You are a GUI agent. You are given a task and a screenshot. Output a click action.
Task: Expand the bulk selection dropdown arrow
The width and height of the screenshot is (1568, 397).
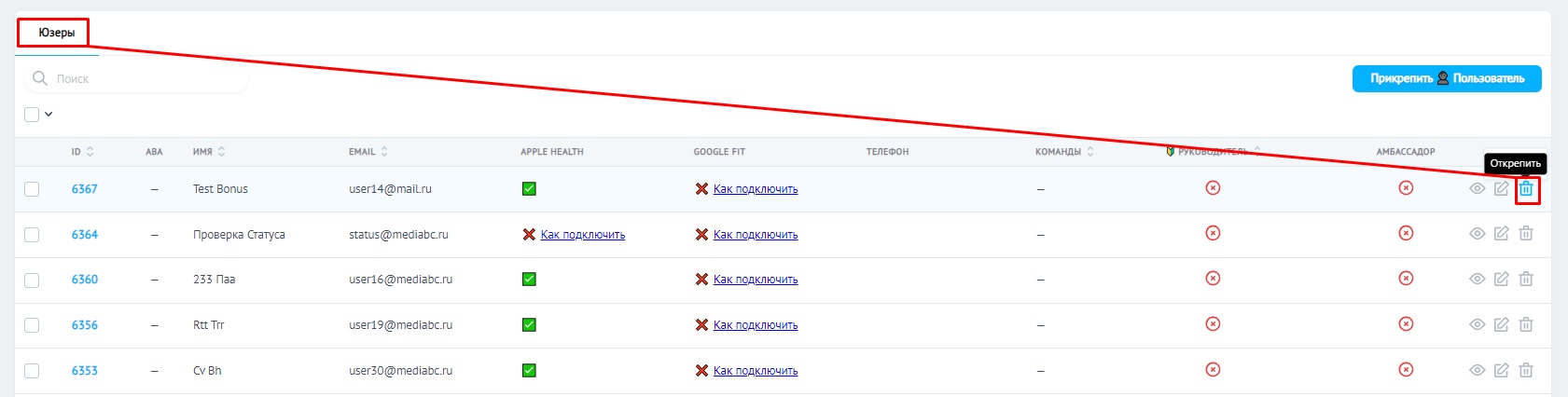[49, 115]
